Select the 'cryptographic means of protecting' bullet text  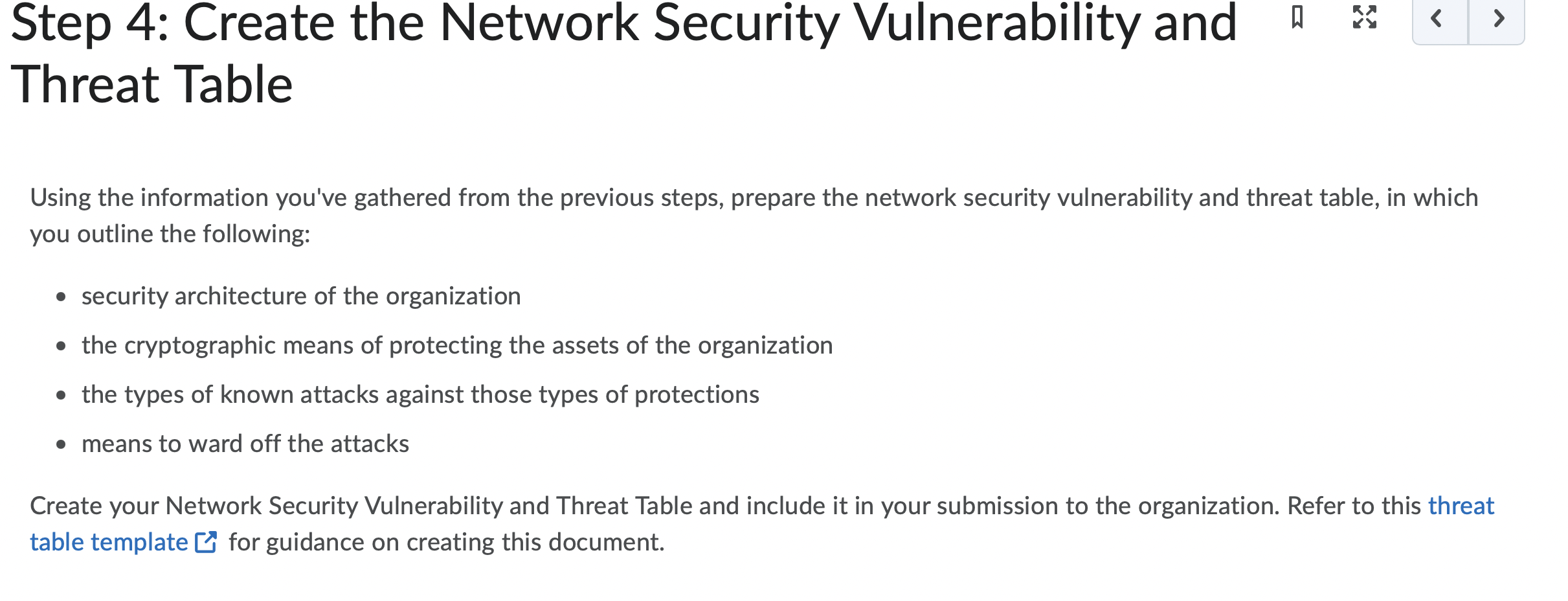click(457, 345)
